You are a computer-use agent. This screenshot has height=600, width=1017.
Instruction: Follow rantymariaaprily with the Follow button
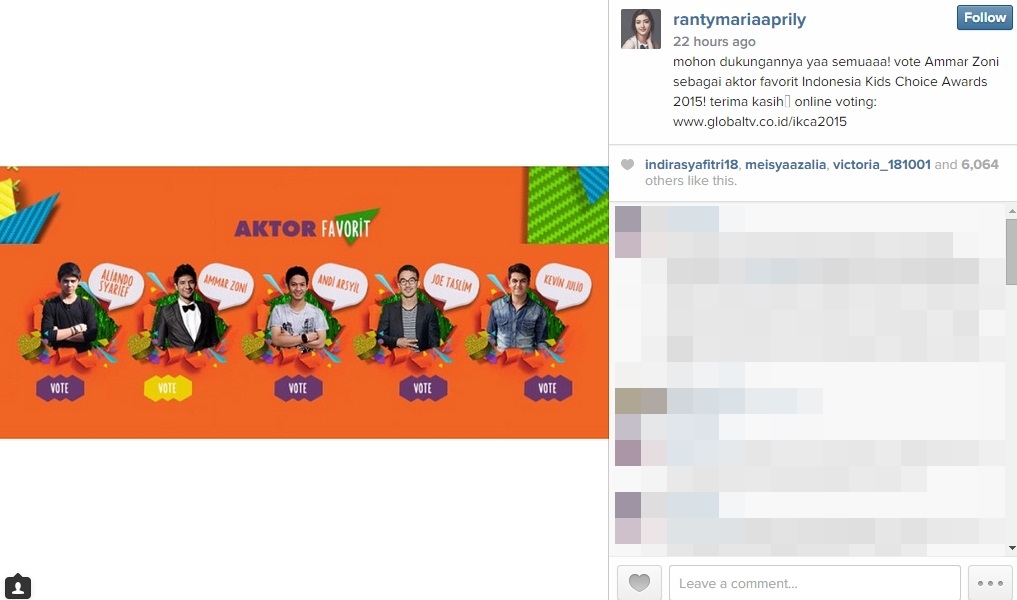984,18
